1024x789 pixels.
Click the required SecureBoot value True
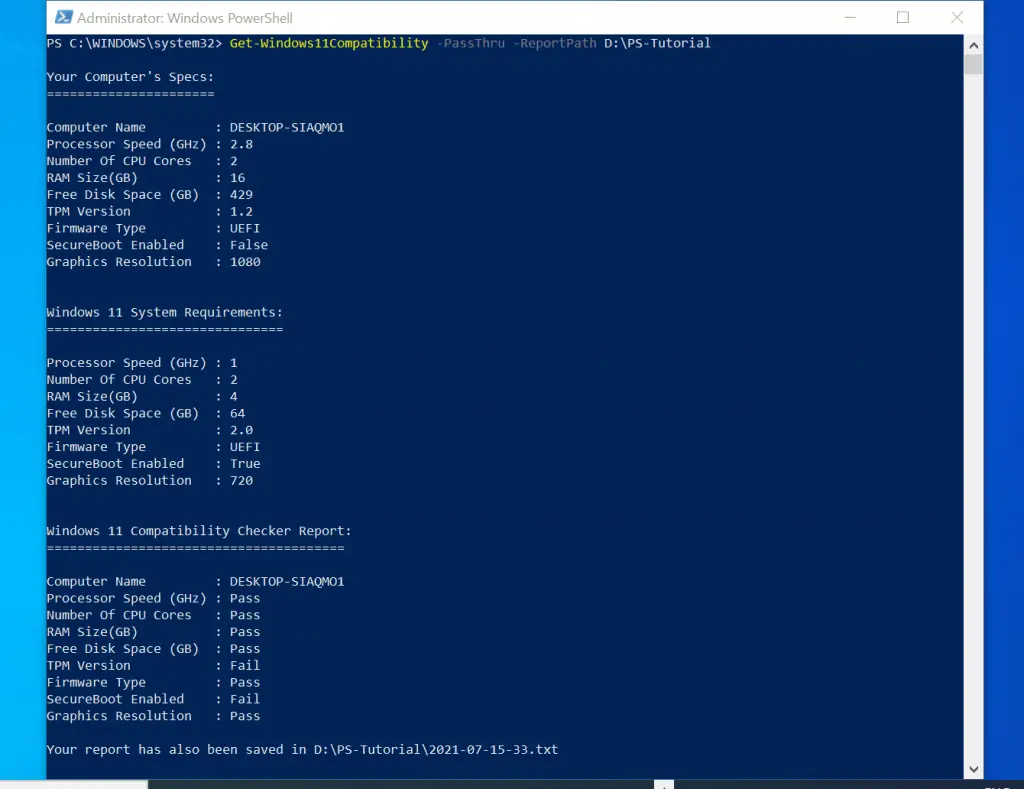[245, 464]
